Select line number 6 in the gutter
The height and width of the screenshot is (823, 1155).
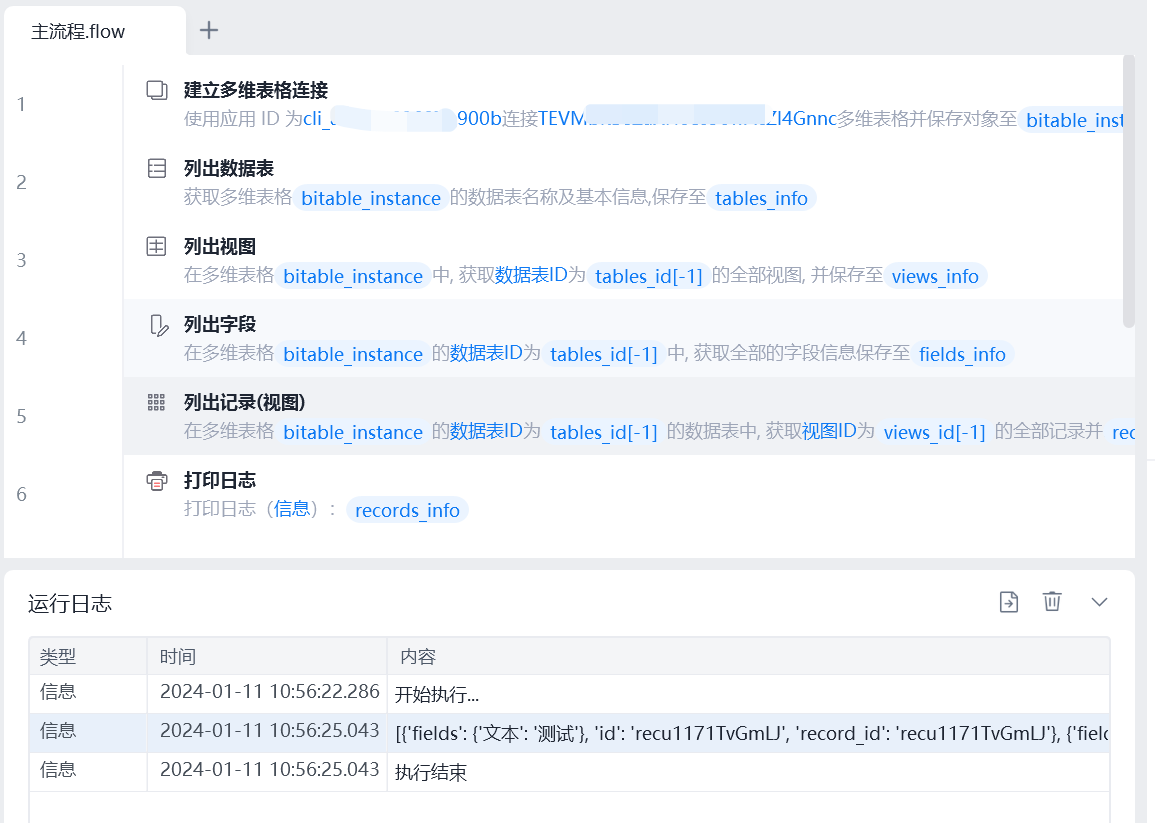[21, 494]
